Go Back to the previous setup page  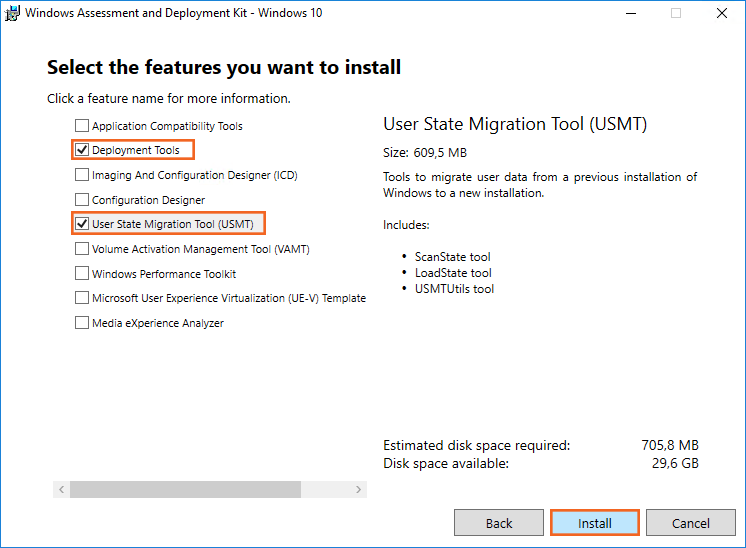point(499,523)
